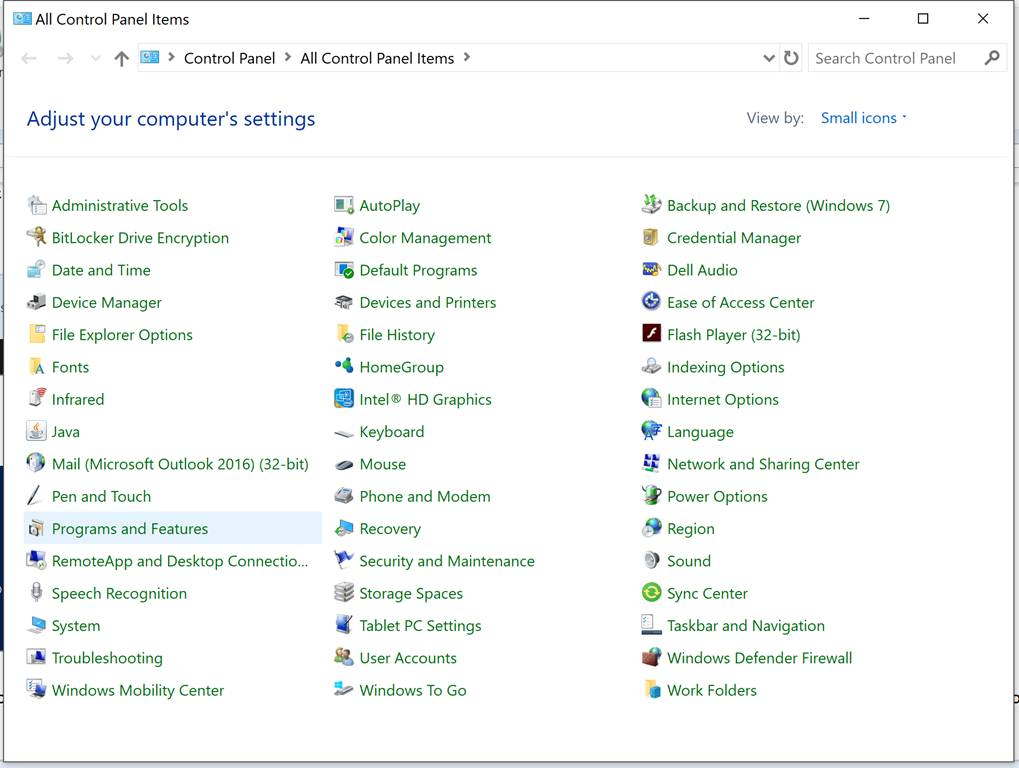Expand the chevron before Control Panel breadcrumb
Viewport: 1019px width, 768px height.
(172, 57)
